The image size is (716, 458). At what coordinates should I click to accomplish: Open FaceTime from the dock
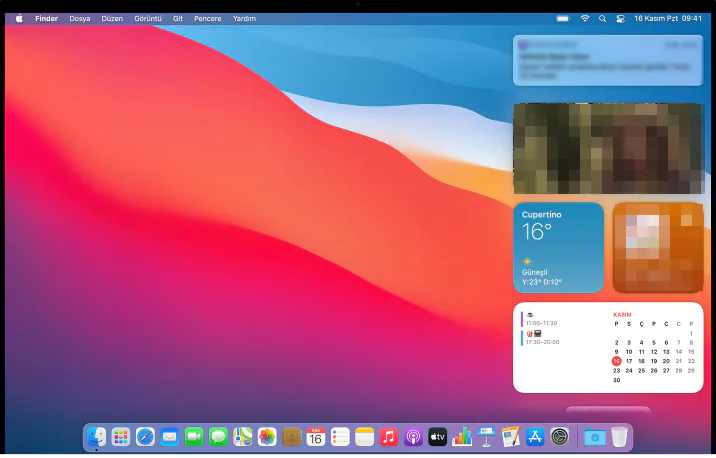point(194,437)
